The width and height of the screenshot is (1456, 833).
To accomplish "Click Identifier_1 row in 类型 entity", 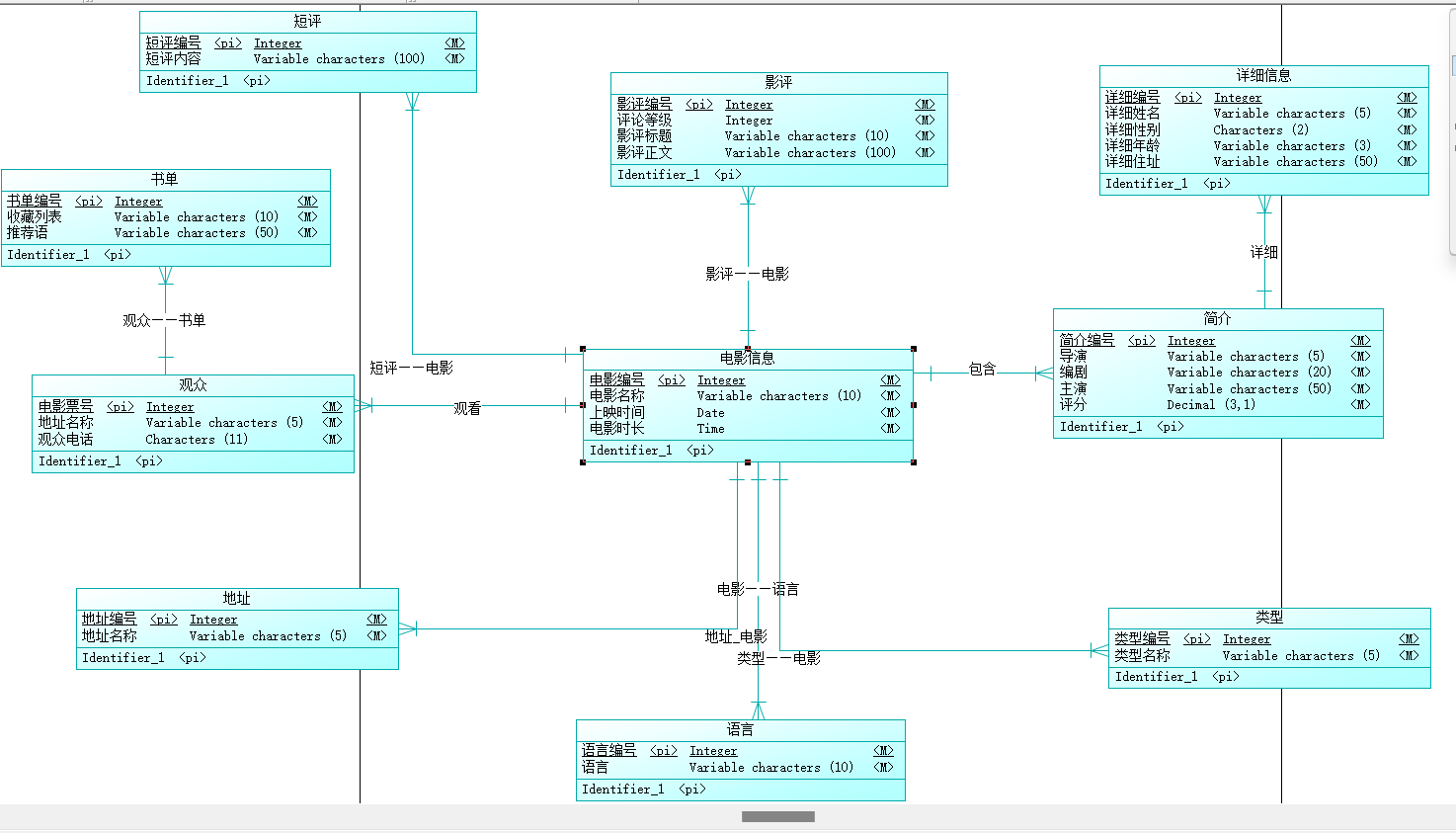I will click(1269, 676).
